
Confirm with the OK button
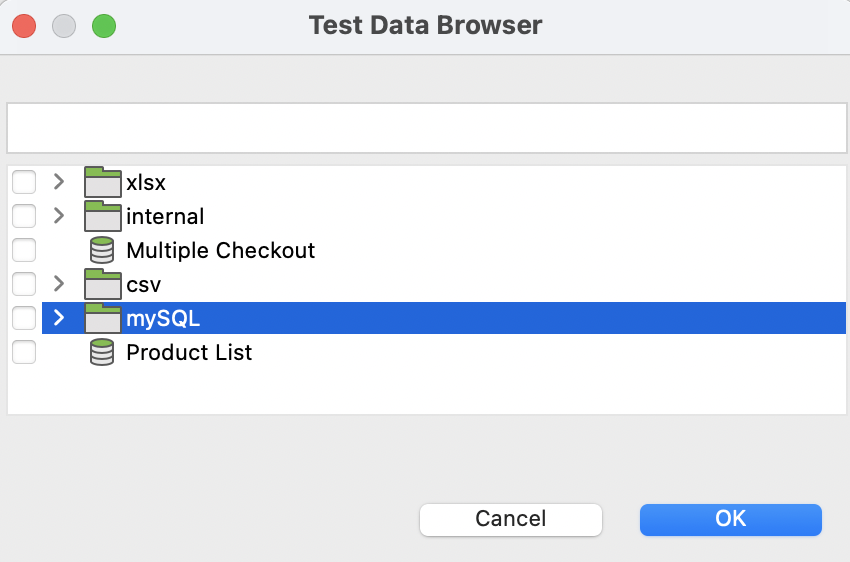[730, 519]
